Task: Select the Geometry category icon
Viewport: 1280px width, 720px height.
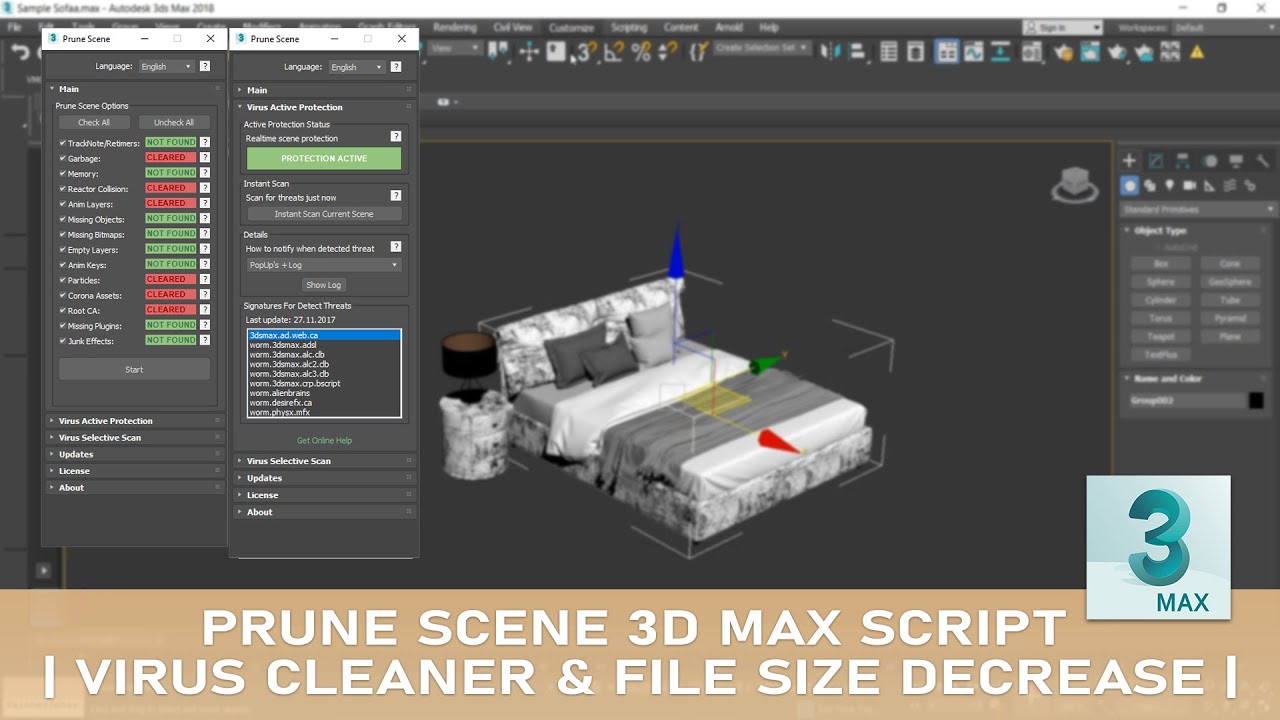Action: coord(1130,185)
